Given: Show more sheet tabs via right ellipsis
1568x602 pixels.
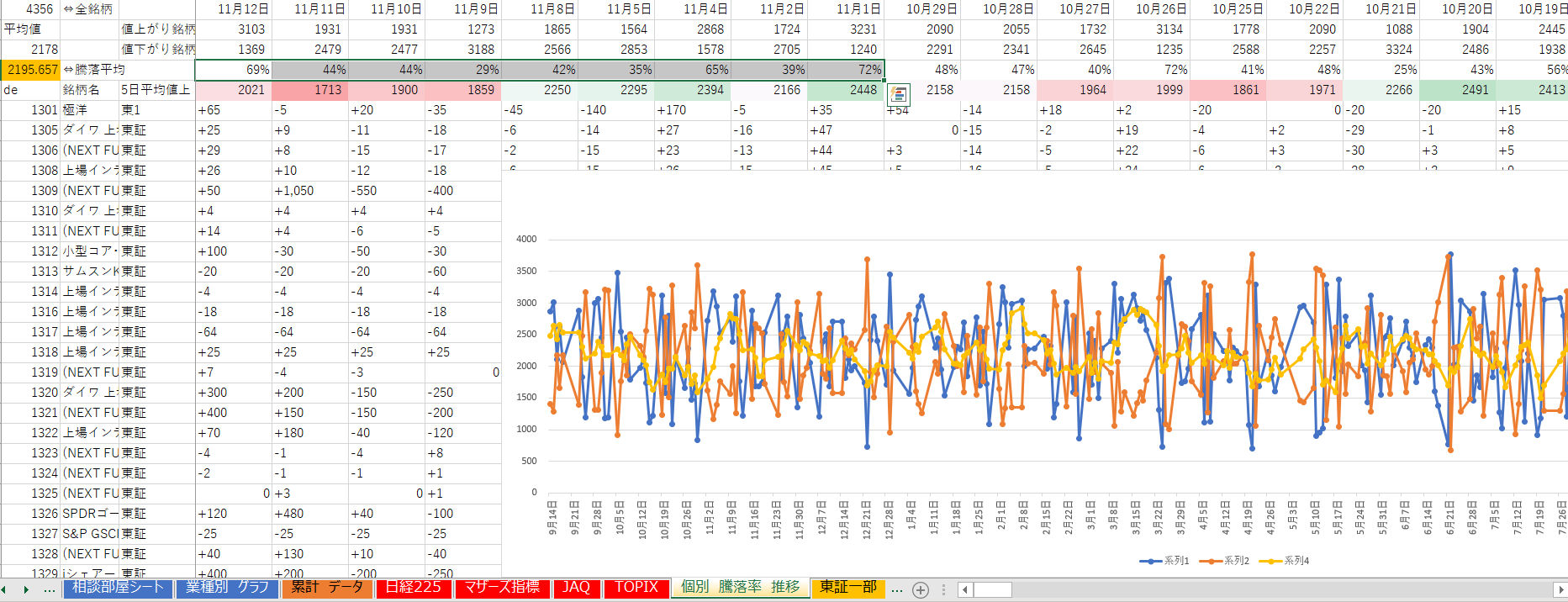Looking at the screenshot, I should point(897,589).
